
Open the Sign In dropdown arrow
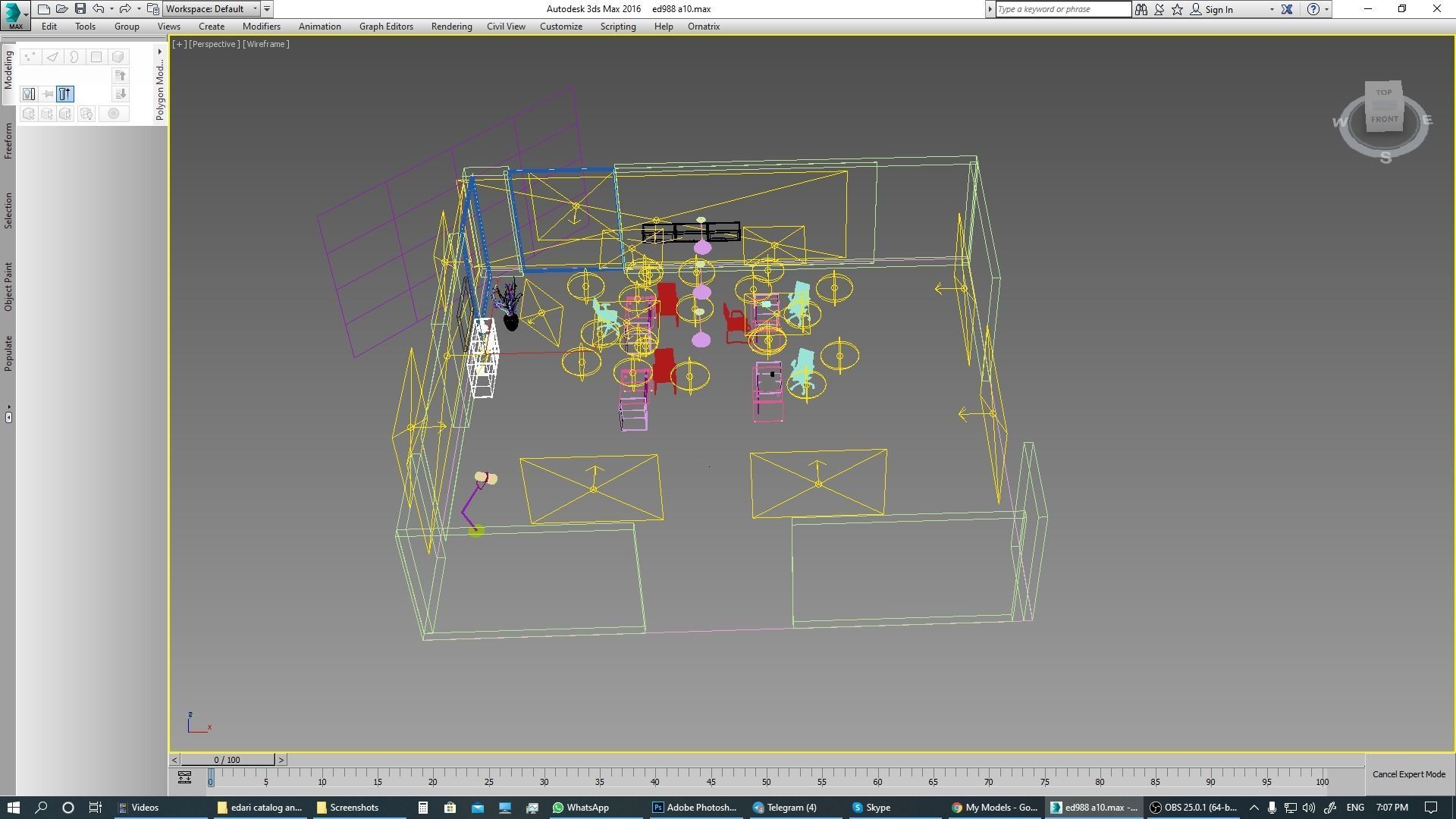[1272, 10]
